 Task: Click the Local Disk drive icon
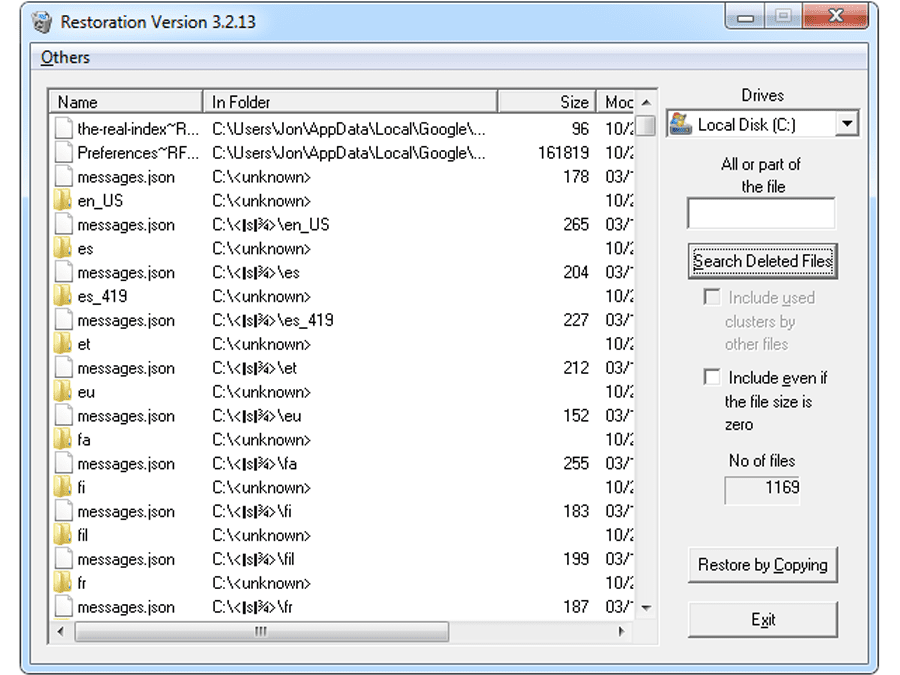tap(681, 124)
